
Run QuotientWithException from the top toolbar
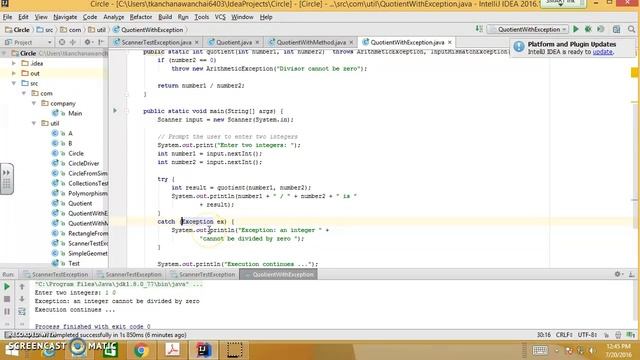pyautogui.click(x=576, y=29)
